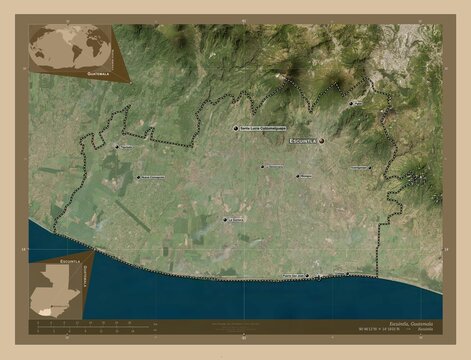Click the Masagua town marker dot
This screenshot has width=471, height=360.
298,176
